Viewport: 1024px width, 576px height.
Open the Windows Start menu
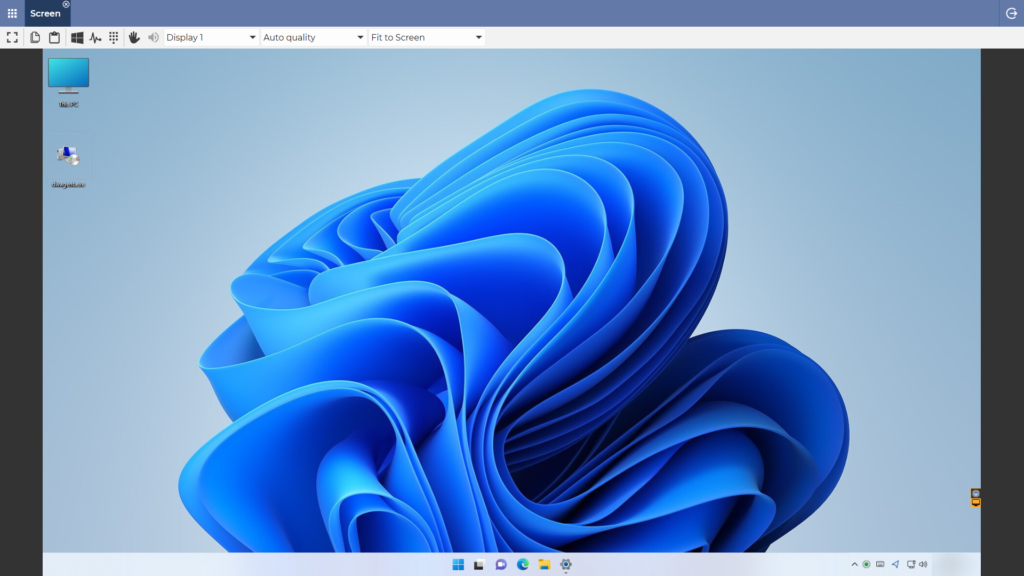[458, 564]
